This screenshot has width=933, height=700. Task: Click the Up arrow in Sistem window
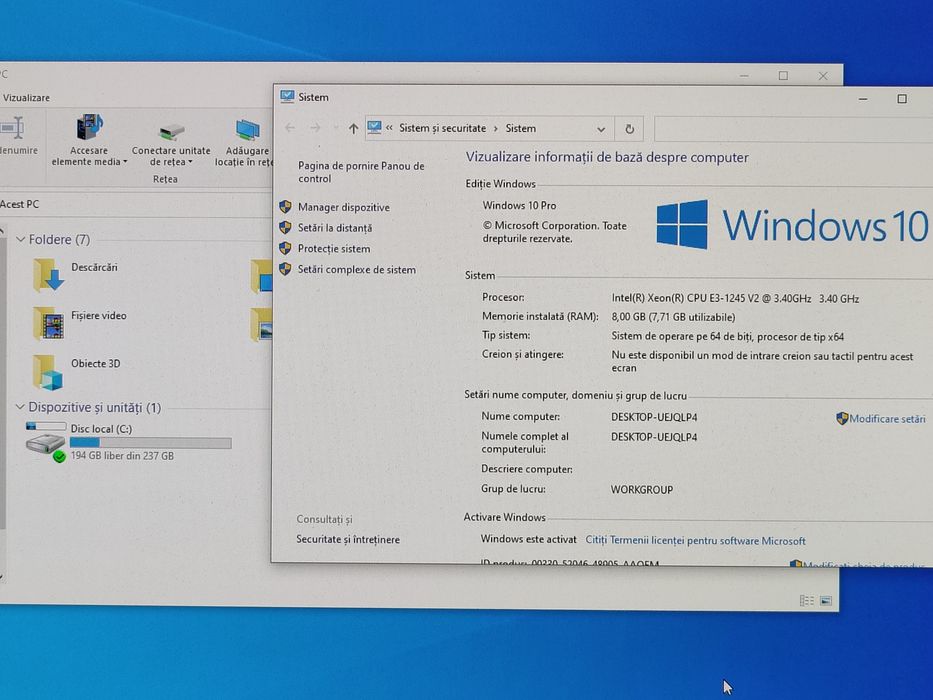353,128
